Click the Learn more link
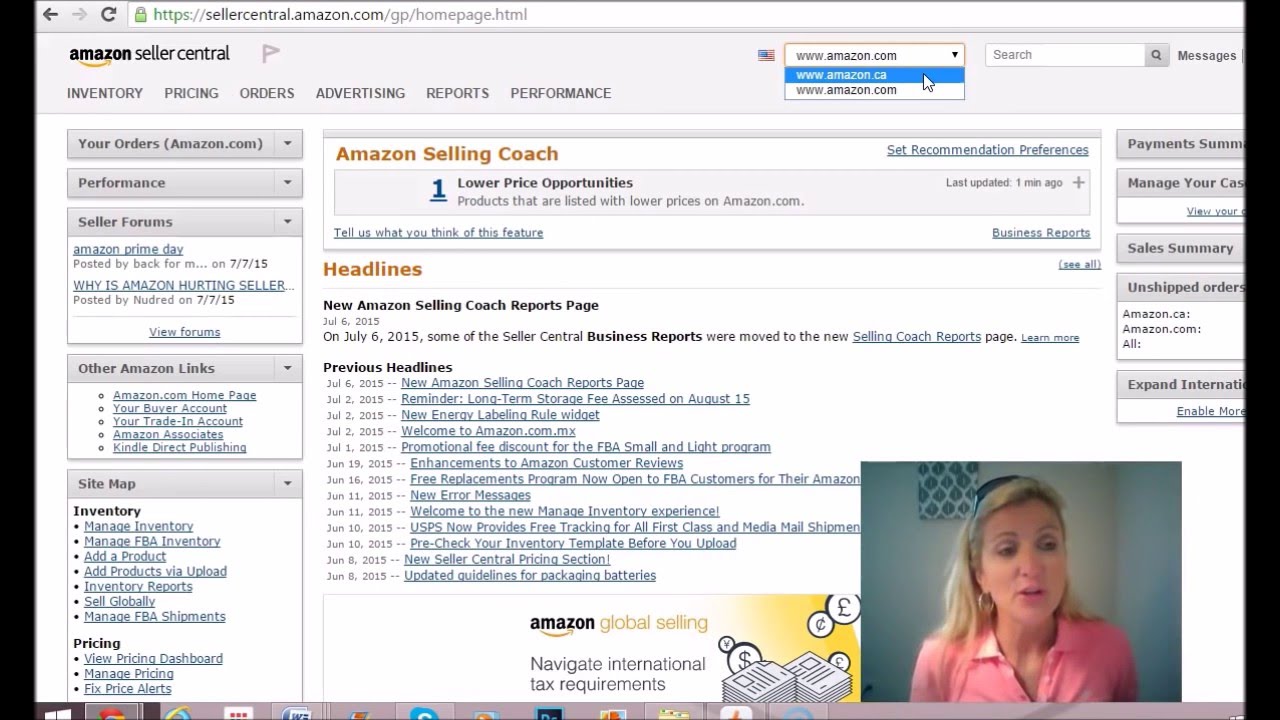This screenshot has width=1280, height=720. pyautogui.click(x=1050, y=338)
